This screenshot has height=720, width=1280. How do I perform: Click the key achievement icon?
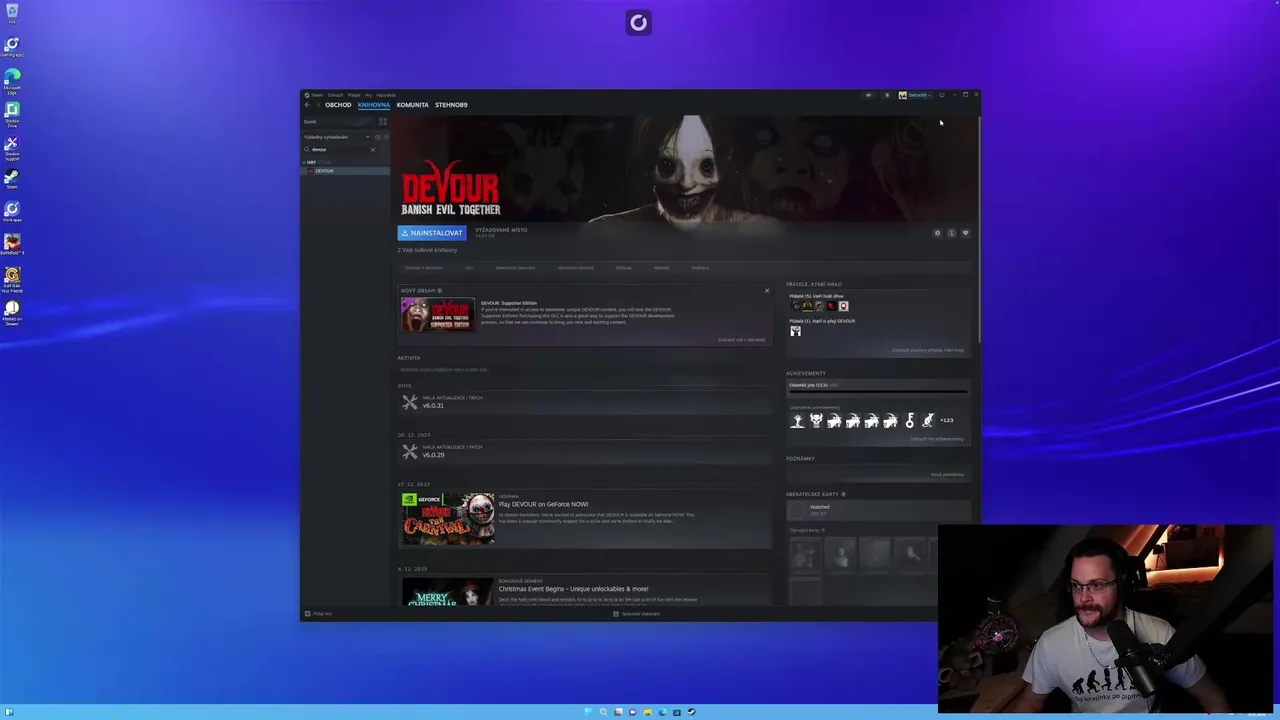click(x=909, y=421)
